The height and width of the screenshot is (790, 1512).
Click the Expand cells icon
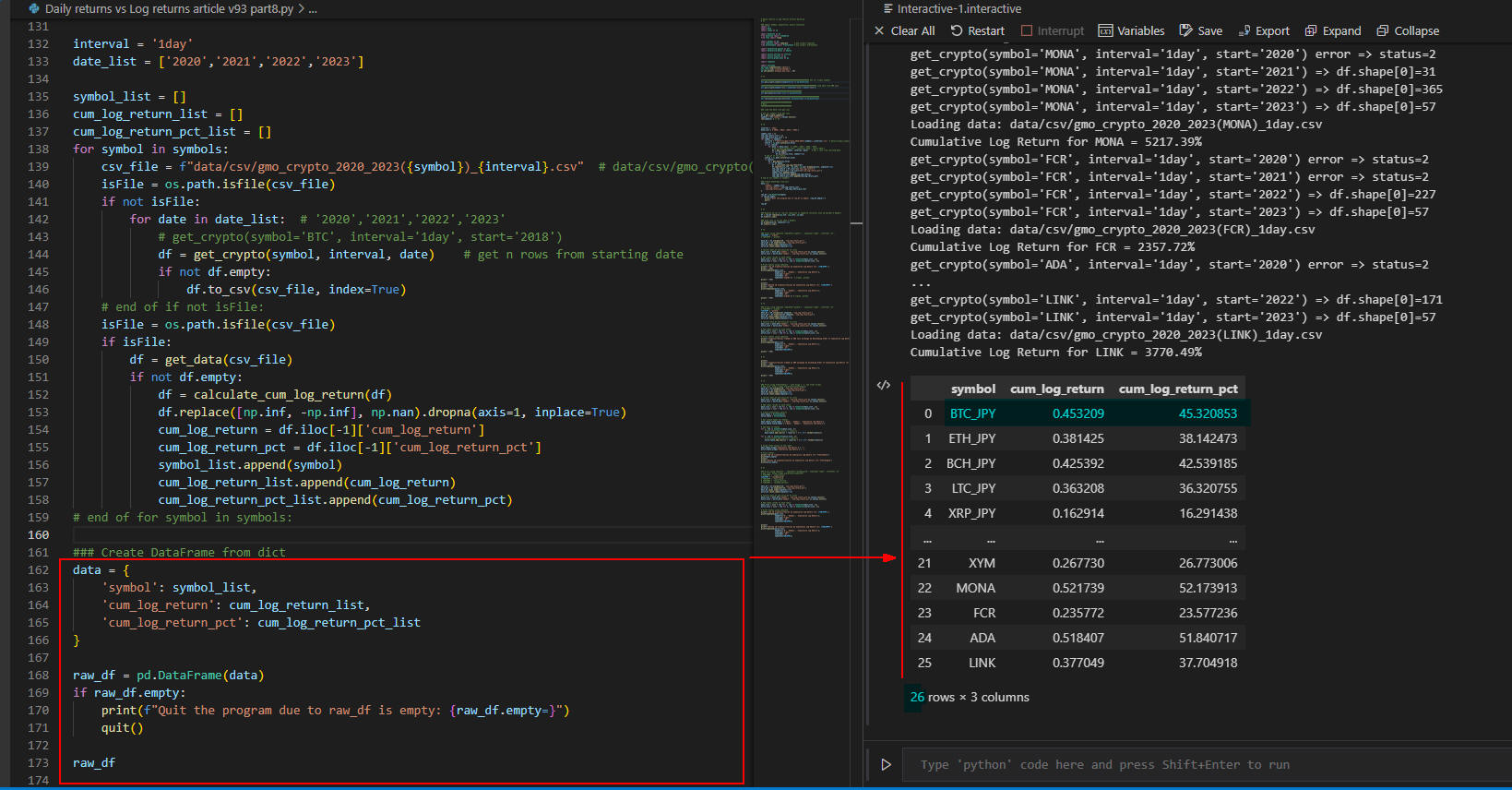pyautogui.click(x=1311, y=30)
